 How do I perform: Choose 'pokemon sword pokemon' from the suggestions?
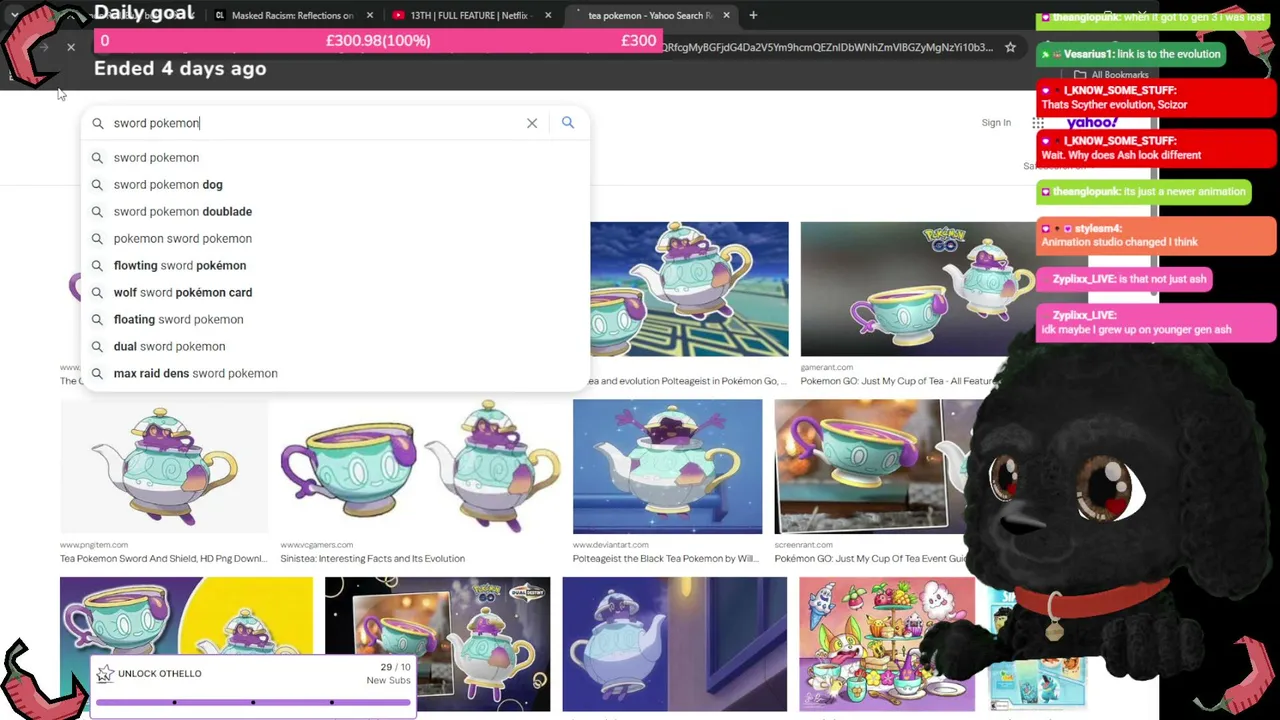point(336,238)
